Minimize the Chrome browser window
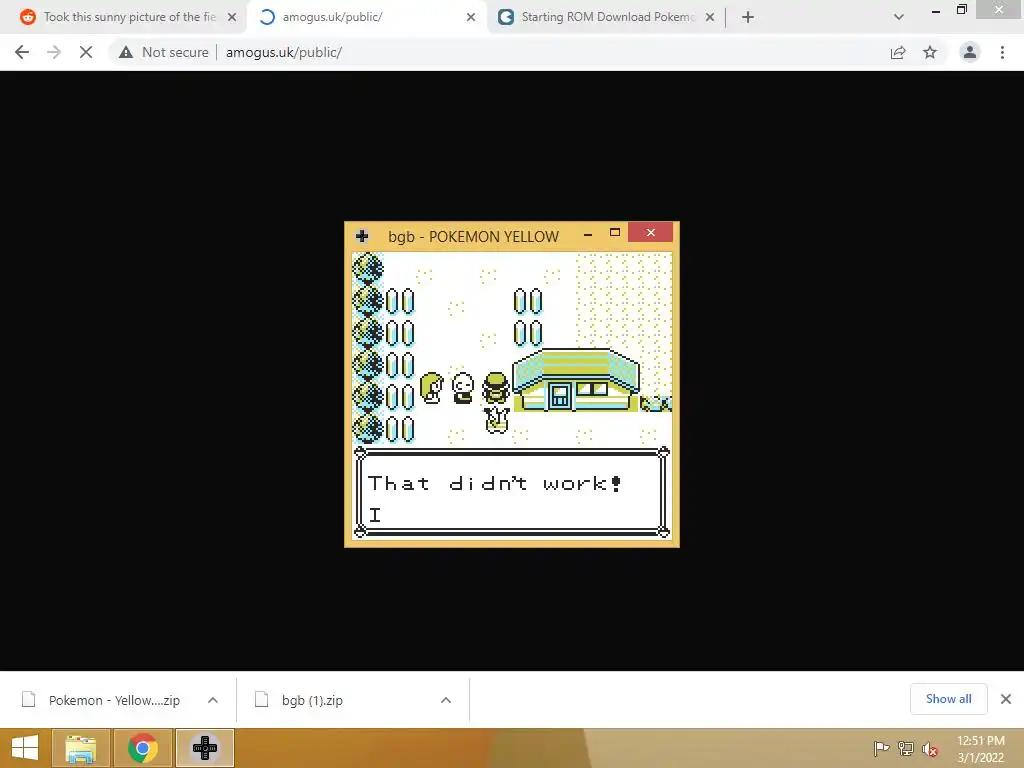 pyautogui.click(x=936, y=10)
